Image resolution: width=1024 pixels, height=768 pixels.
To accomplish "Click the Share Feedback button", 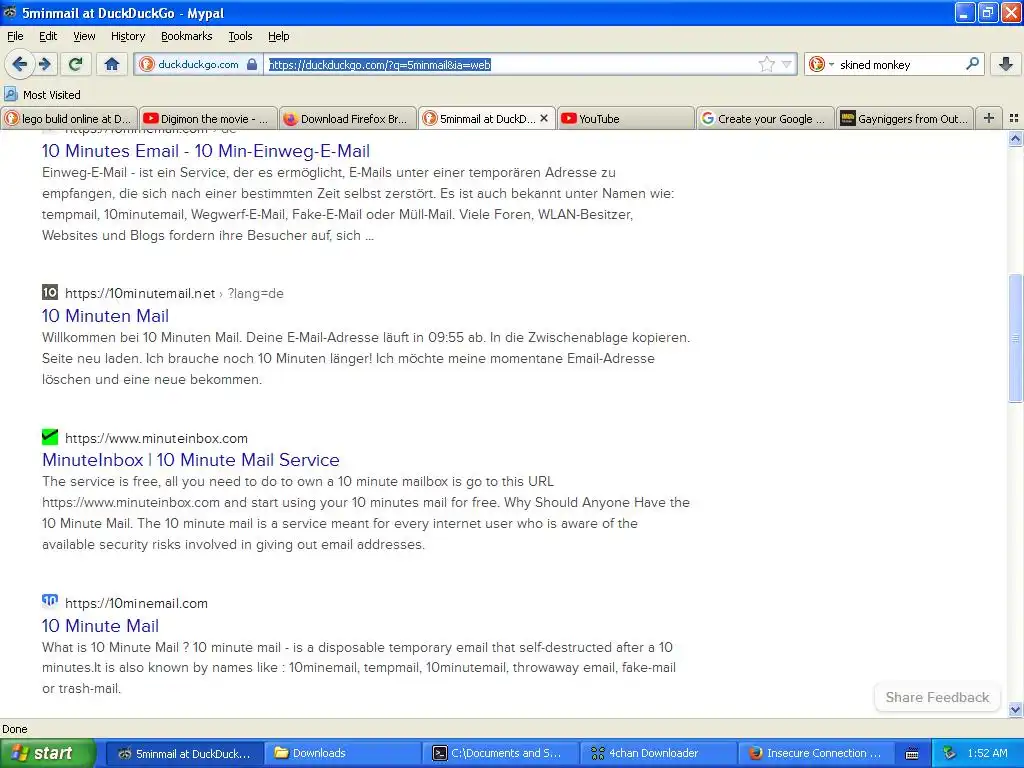I will 937,697.
